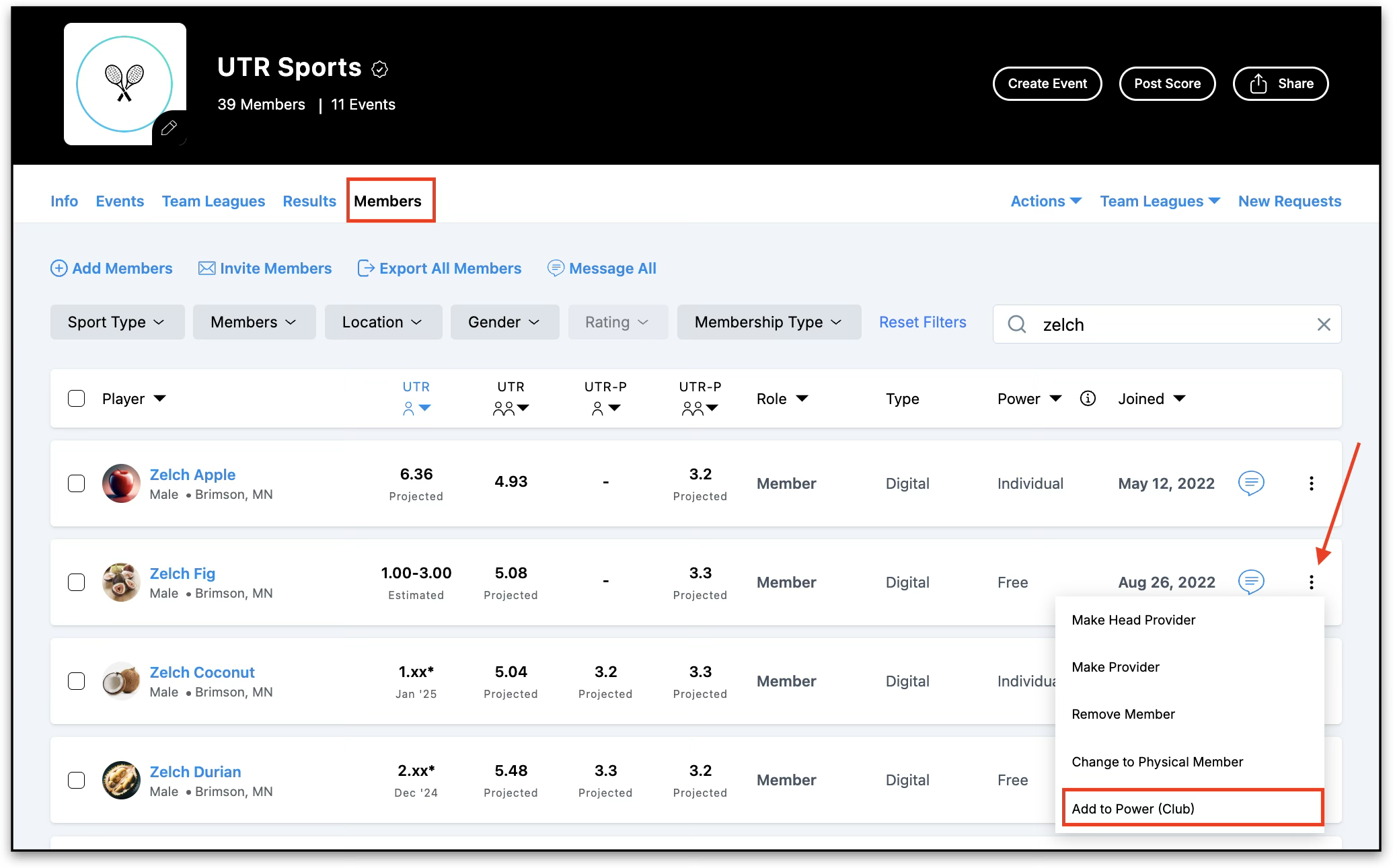This screenshot has width=1393, height=868.
Task: Click Message All
Action: (602, 268)
